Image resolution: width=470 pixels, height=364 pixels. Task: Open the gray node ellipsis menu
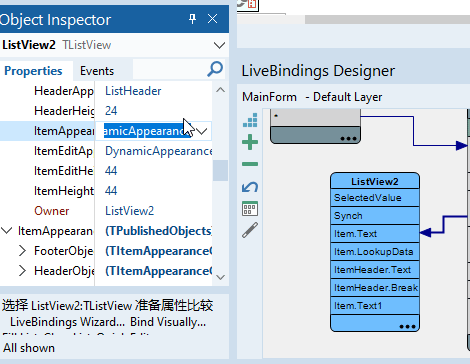(x=348, y=138)
